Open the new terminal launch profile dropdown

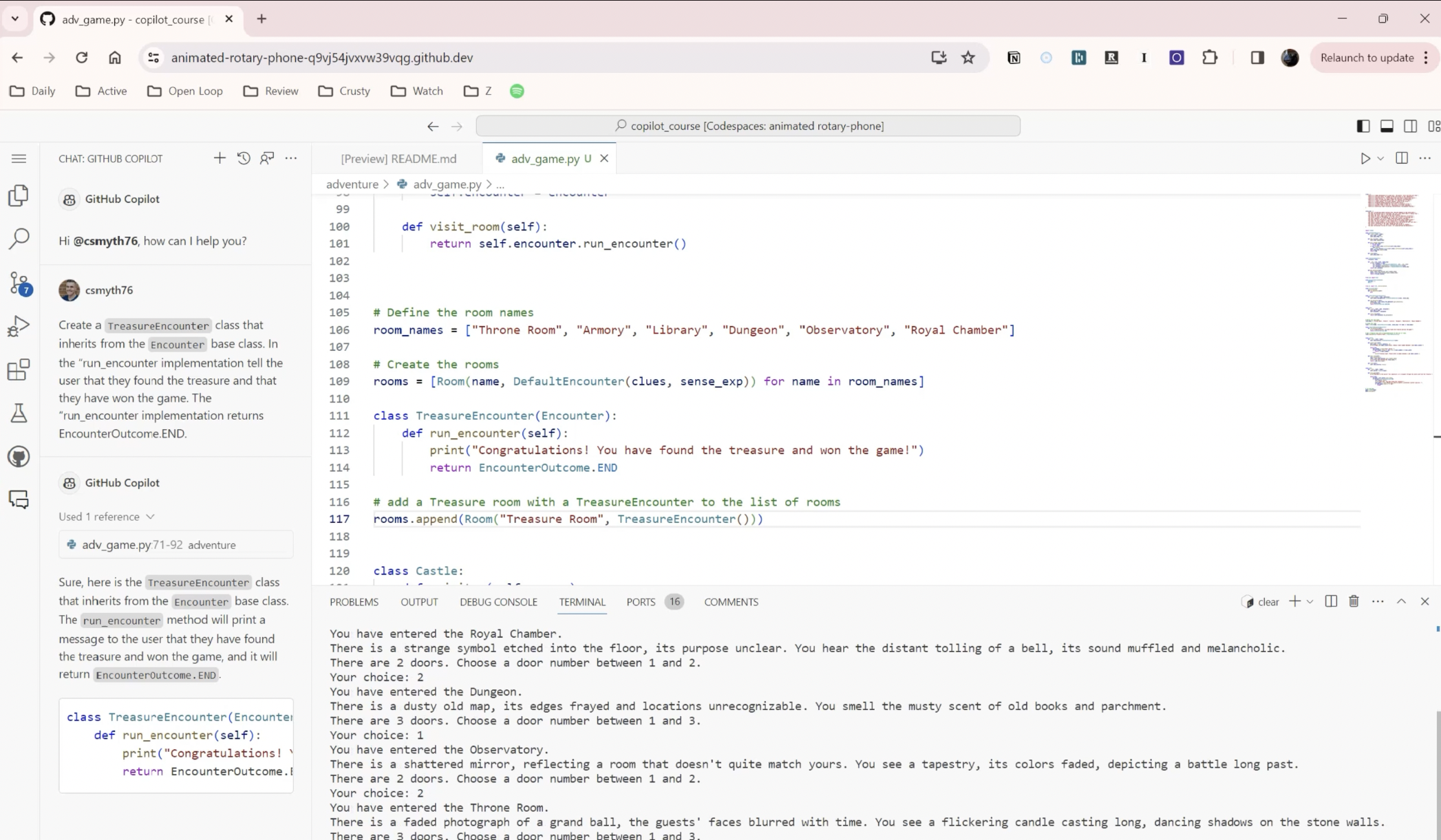point(1310,602)
